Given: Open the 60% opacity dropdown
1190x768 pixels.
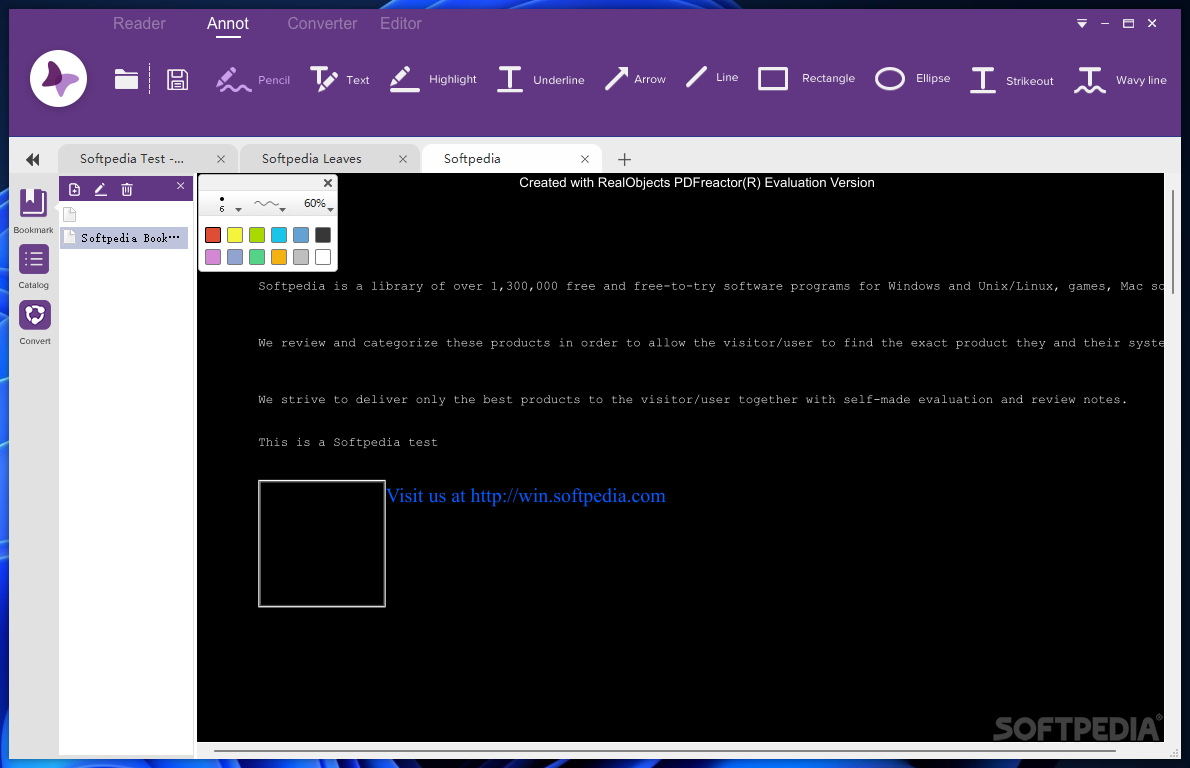Looking at the screenshot, I should pyautogui.click(x=318, y=203).
